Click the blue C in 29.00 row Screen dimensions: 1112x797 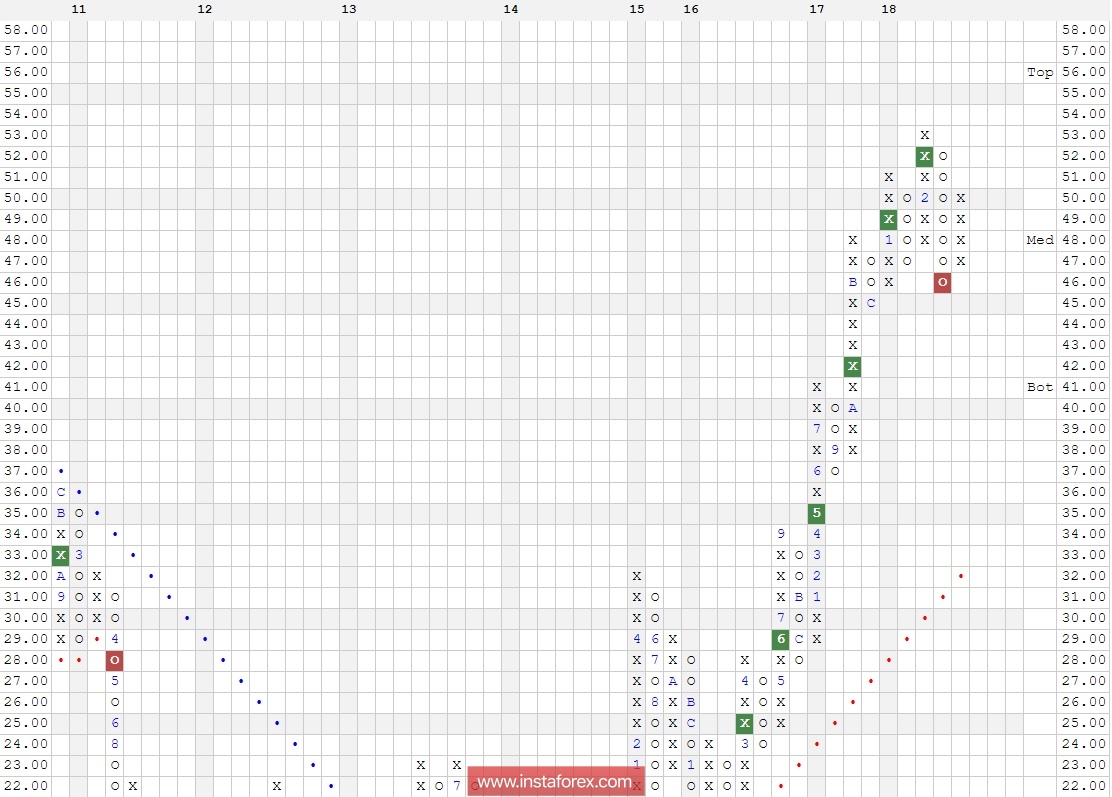coord(799,640)
